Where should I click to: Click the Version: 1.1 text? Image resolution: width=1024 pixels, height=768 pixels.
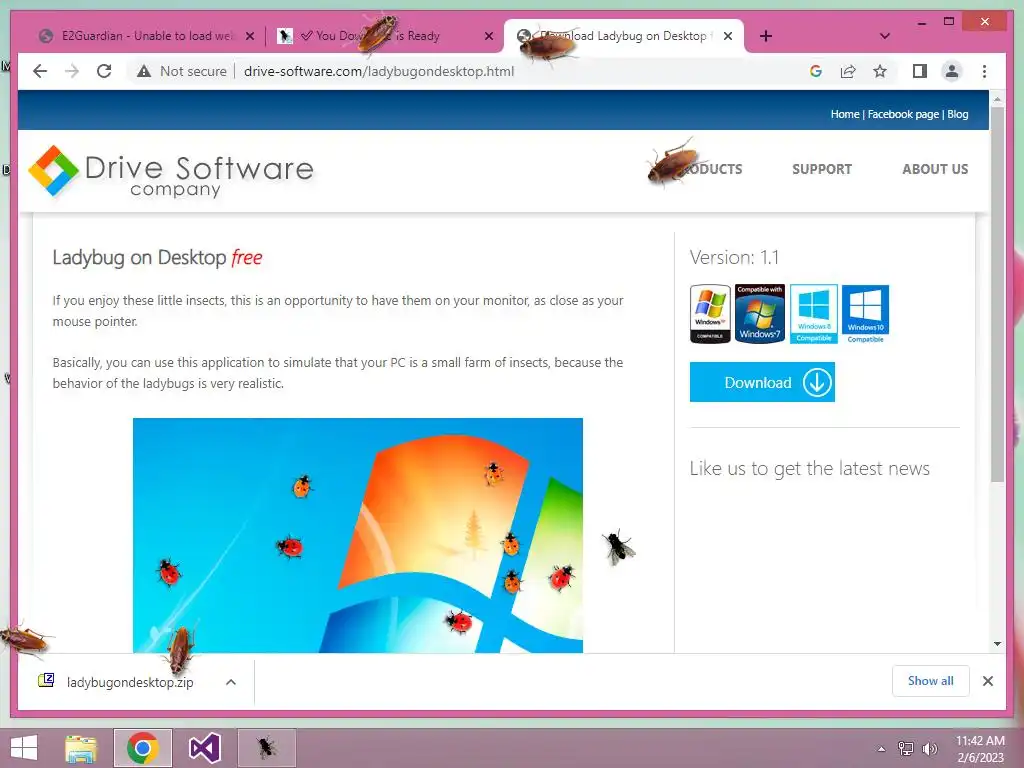pyautogui.click(x=734, y=257)
